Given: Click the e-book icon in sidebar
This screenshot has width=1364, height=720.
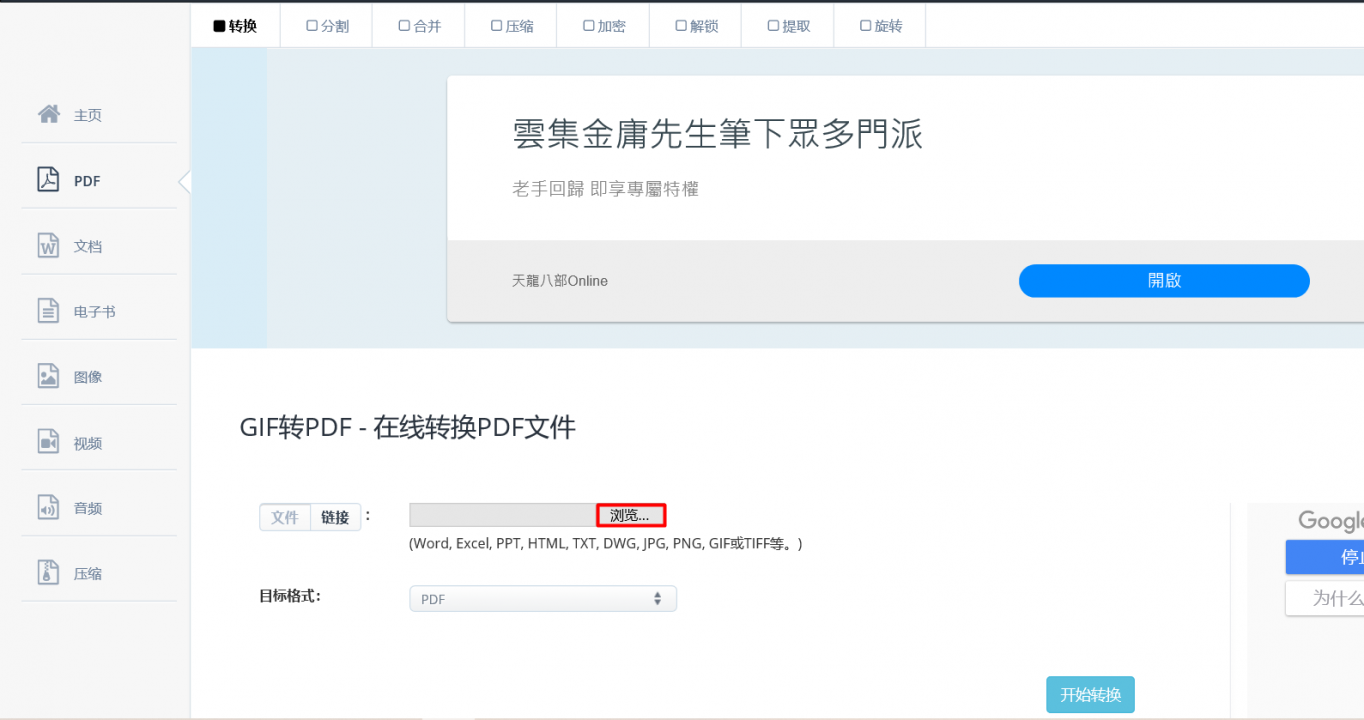Looking at the screenshot, I should (48, 311).
